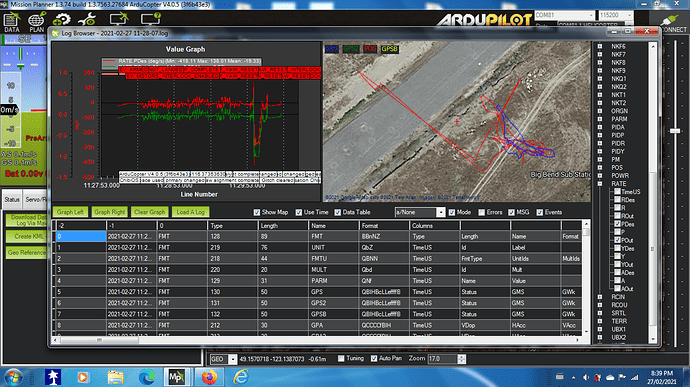Open Mission Planner taskbar icon
The width and height of the screenshot is (690, 387).
(176, 377)
